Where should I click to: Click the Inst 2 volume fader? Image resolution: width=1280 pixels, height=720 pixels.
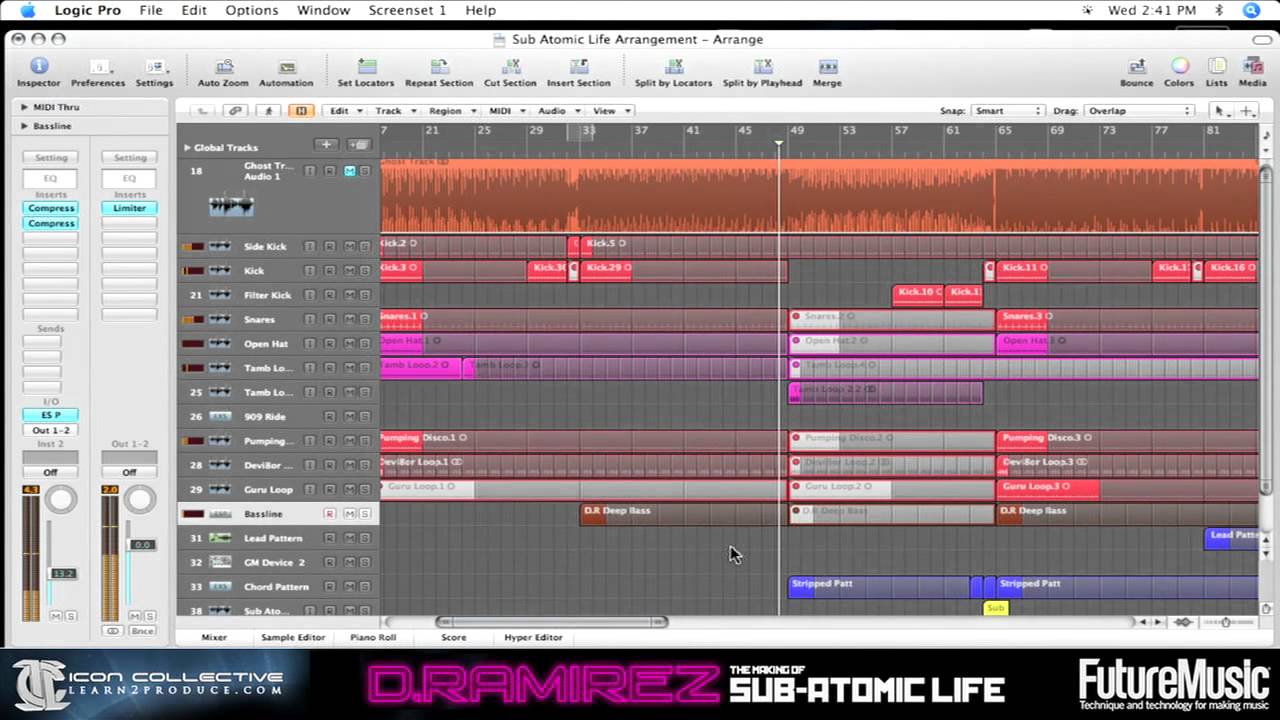(63, 573)
